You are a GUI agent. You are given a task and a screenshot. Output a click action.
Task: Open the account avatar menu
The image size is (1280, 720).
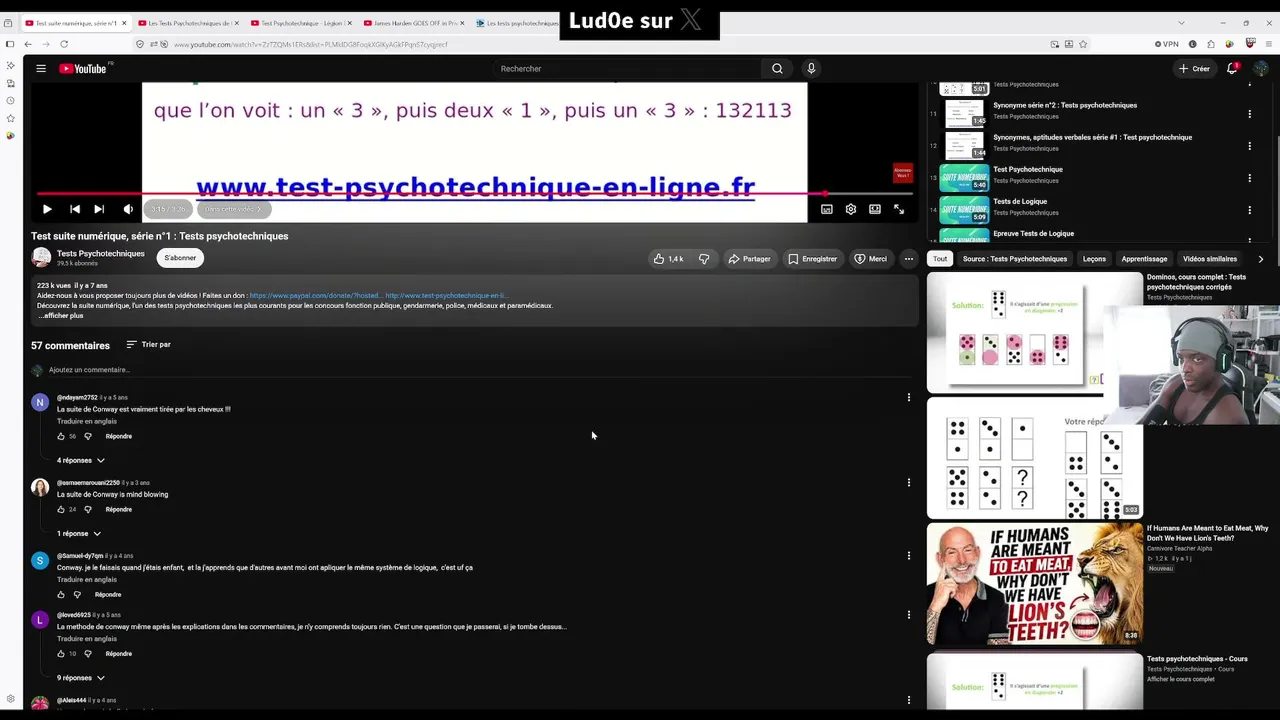(x=1261, y=68)
